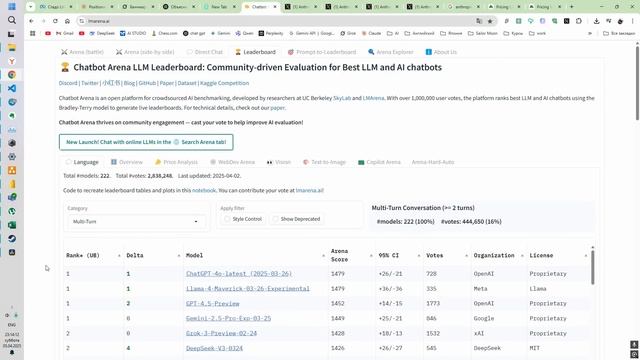The height and width of the screenshot is (360, 640).
Task: Sort by the Rank (UB) column arrow
Action: pos(119,256)
